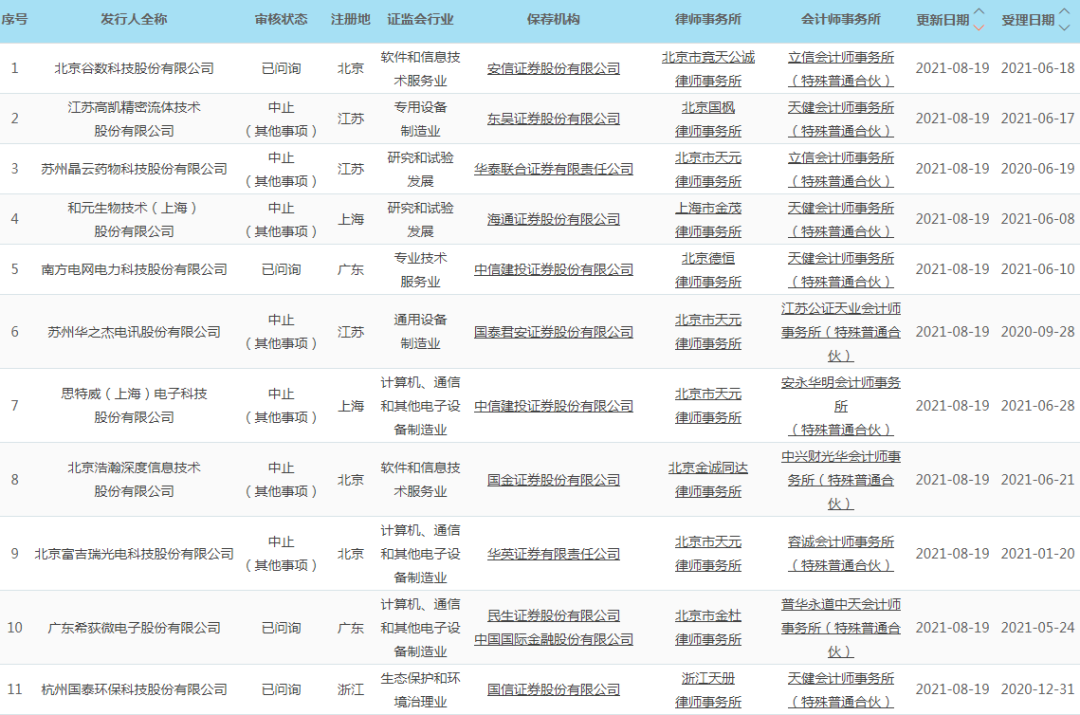This screenshot has height=715, width=1080.
Task: Click the 律师事务所 column header
Action: pos(708,19)
